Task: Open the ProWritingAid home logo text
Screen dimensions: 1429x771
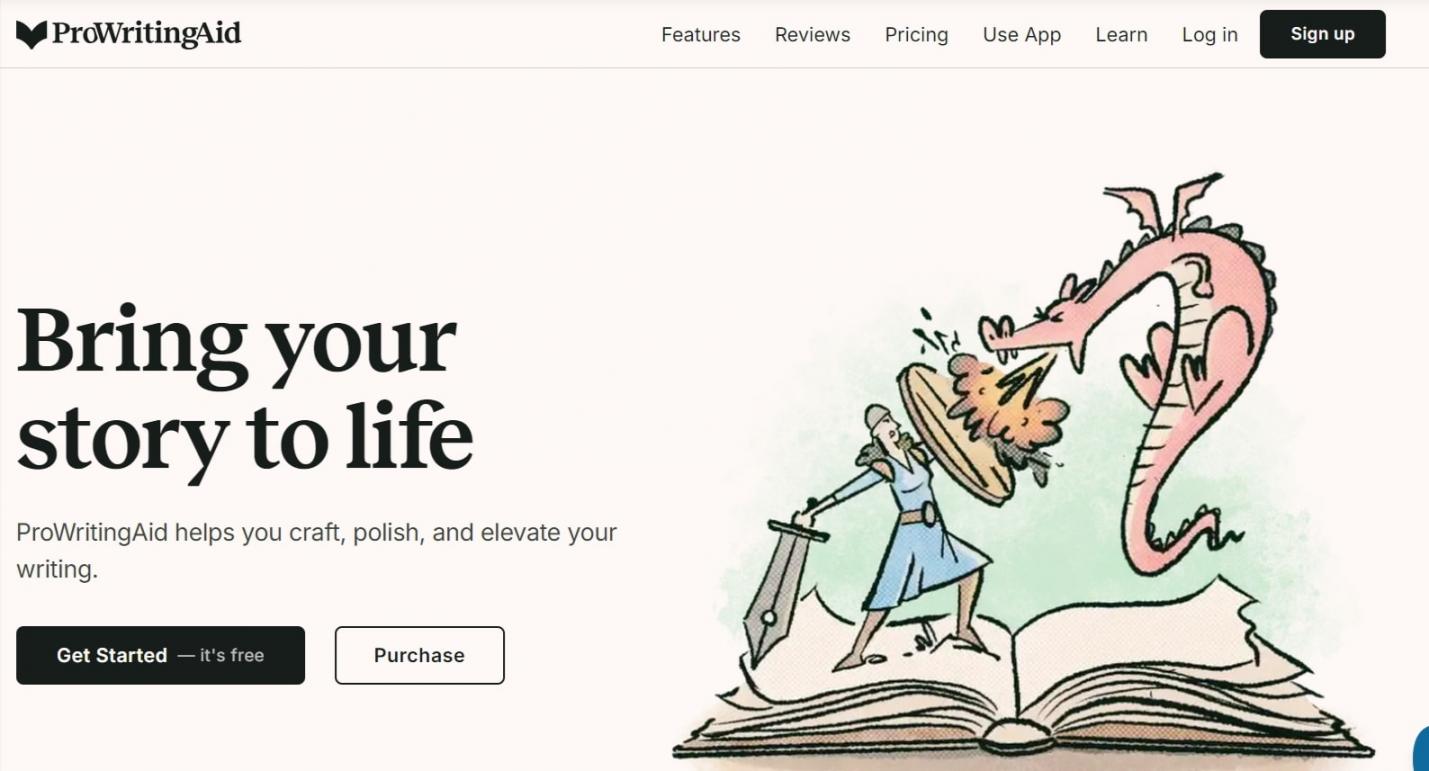Action: pyautogui.click(x=146, y=34)
